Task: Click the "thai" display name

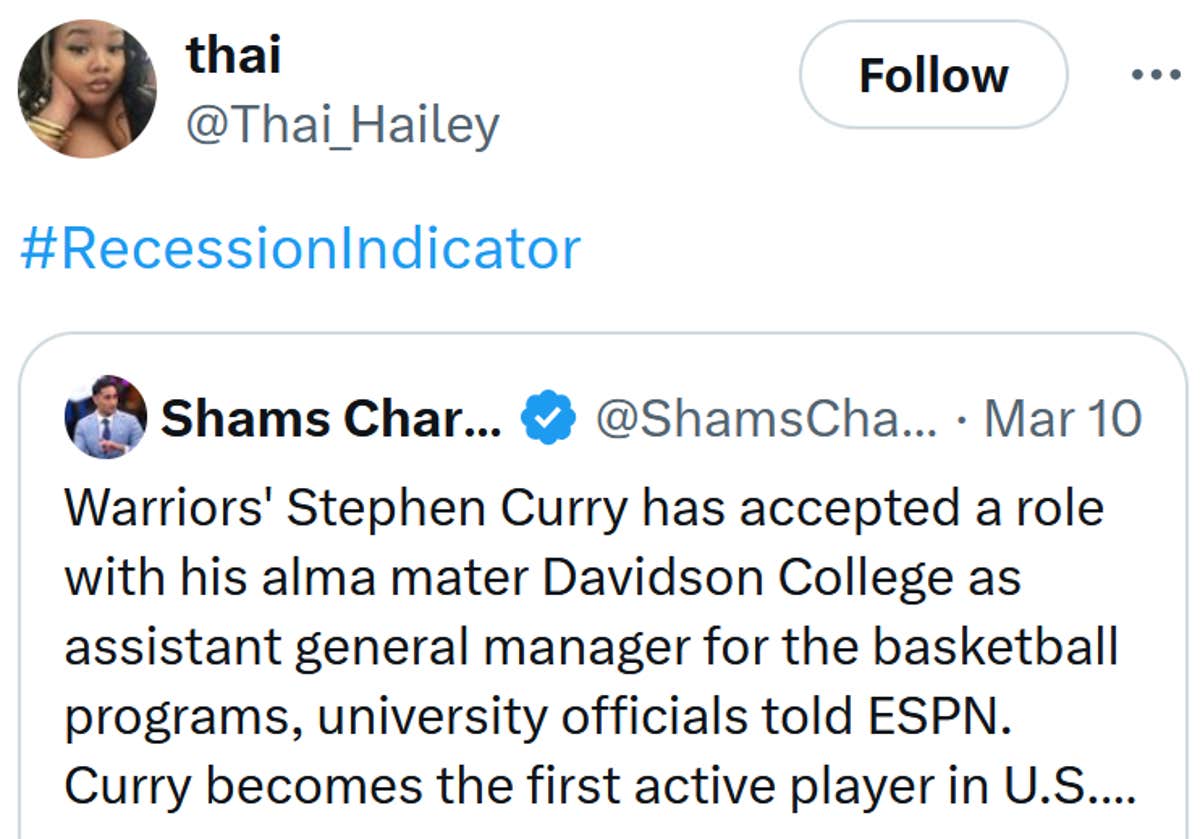Action: point(233,53)
